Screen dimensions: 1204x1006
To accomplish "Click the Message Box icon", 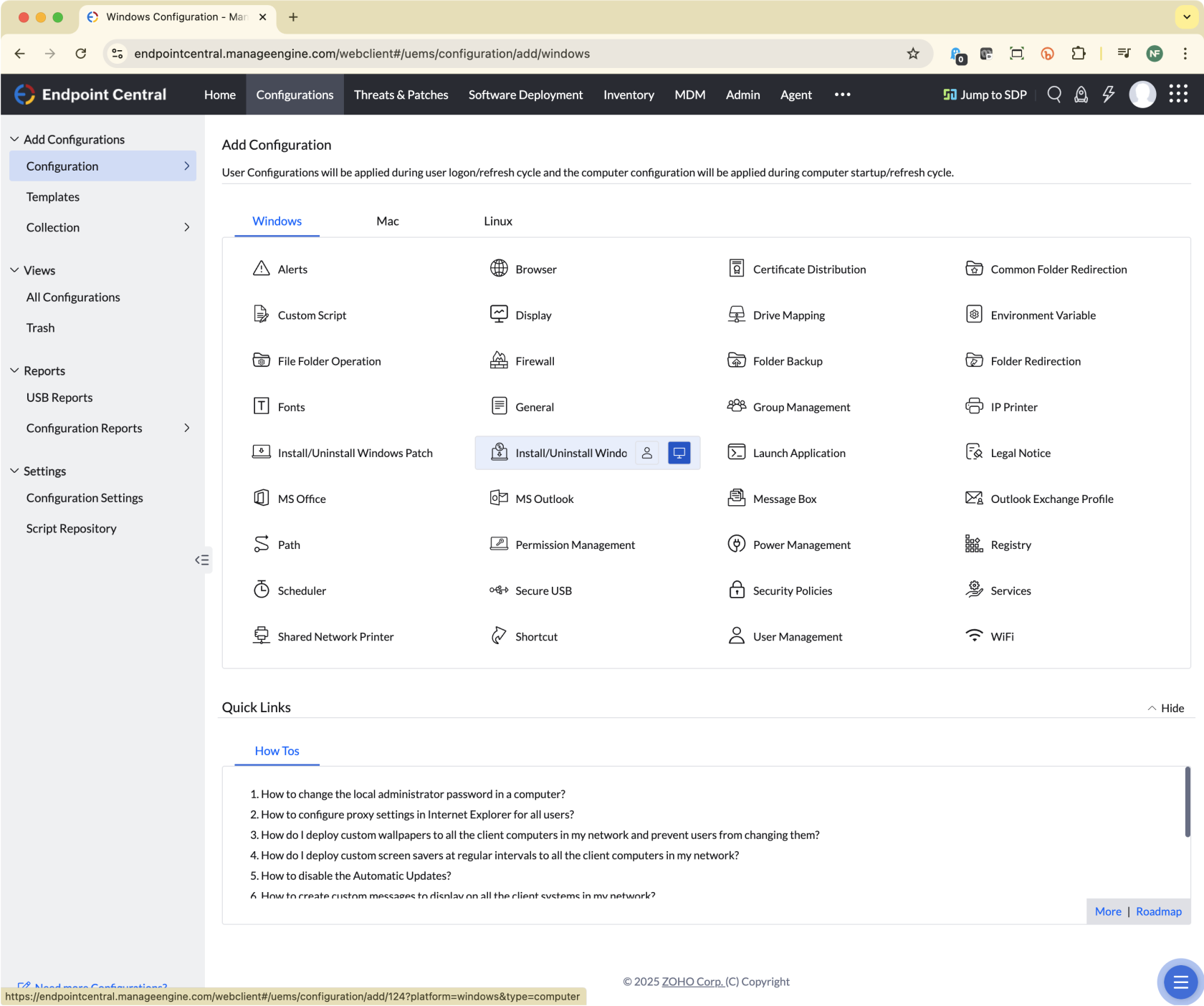I will point(737,498).
